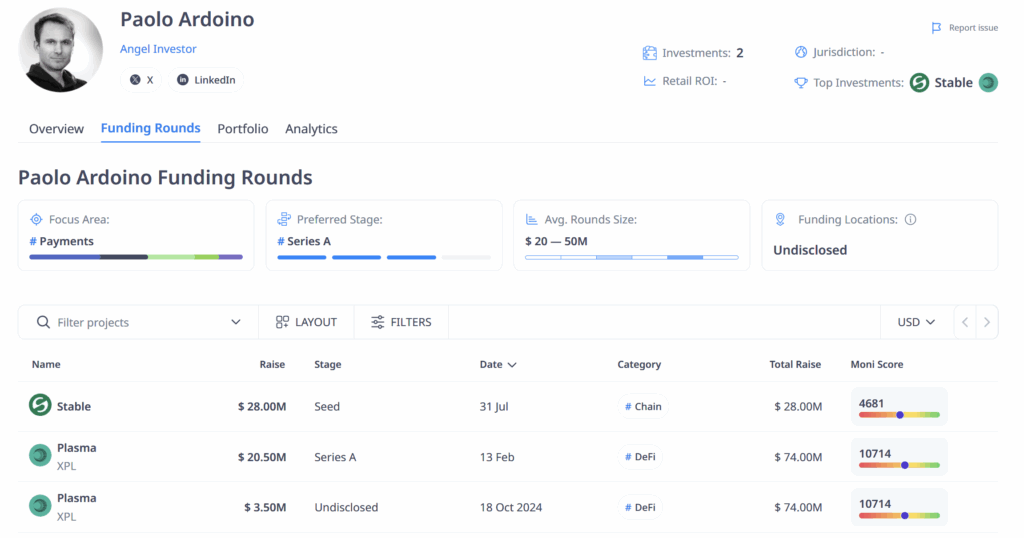Click the Focus Area colored distribution bar
The image size is (1024, 538).
(x=136, y=257)
